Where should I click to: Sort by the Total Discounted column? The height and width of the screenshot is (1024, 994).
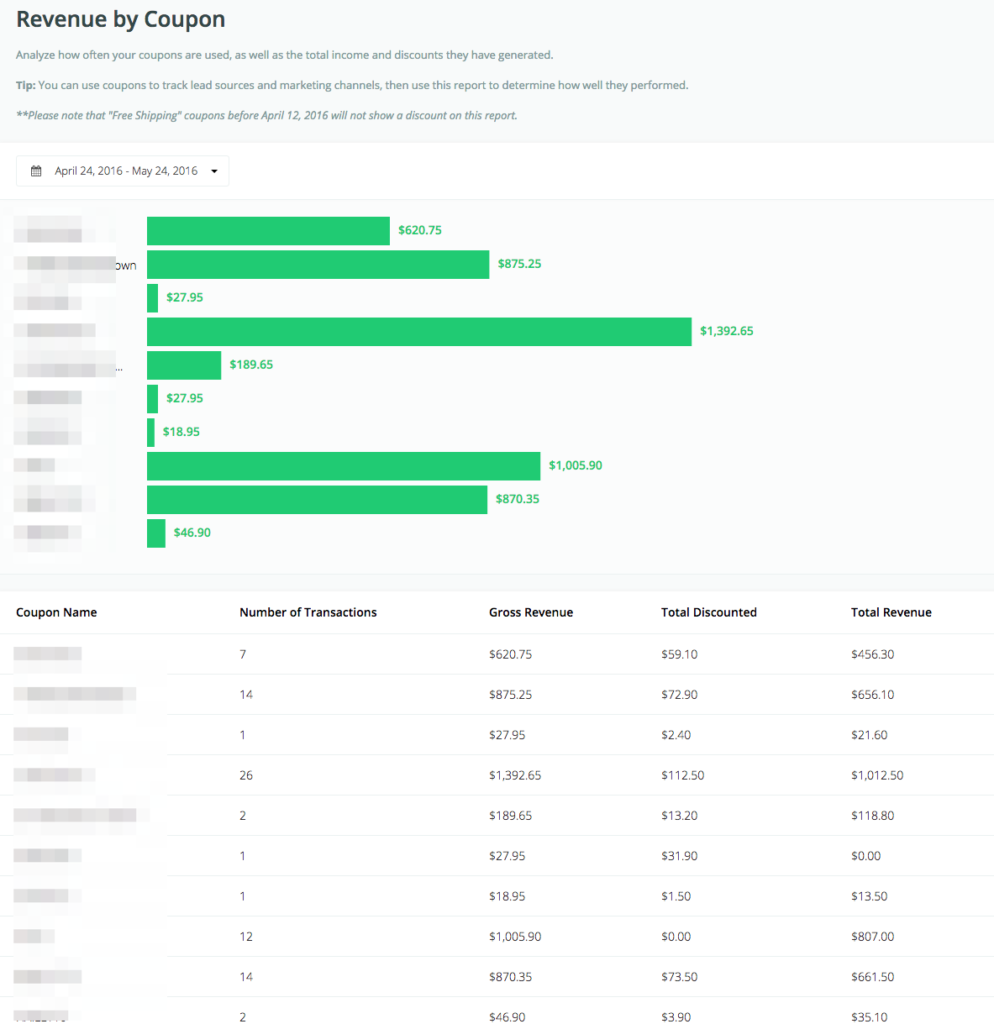pos(708,612)
